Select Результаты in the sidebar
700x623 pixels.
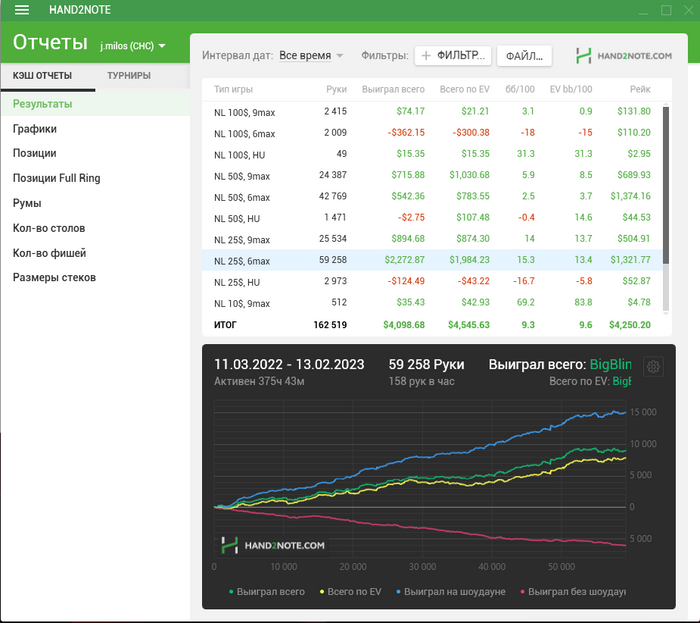pos(95,104)
